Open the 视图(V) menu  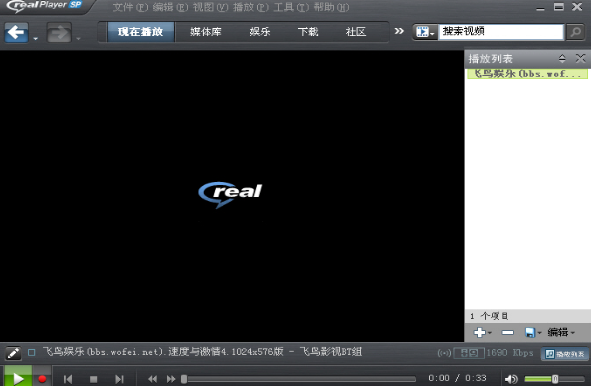211,7
